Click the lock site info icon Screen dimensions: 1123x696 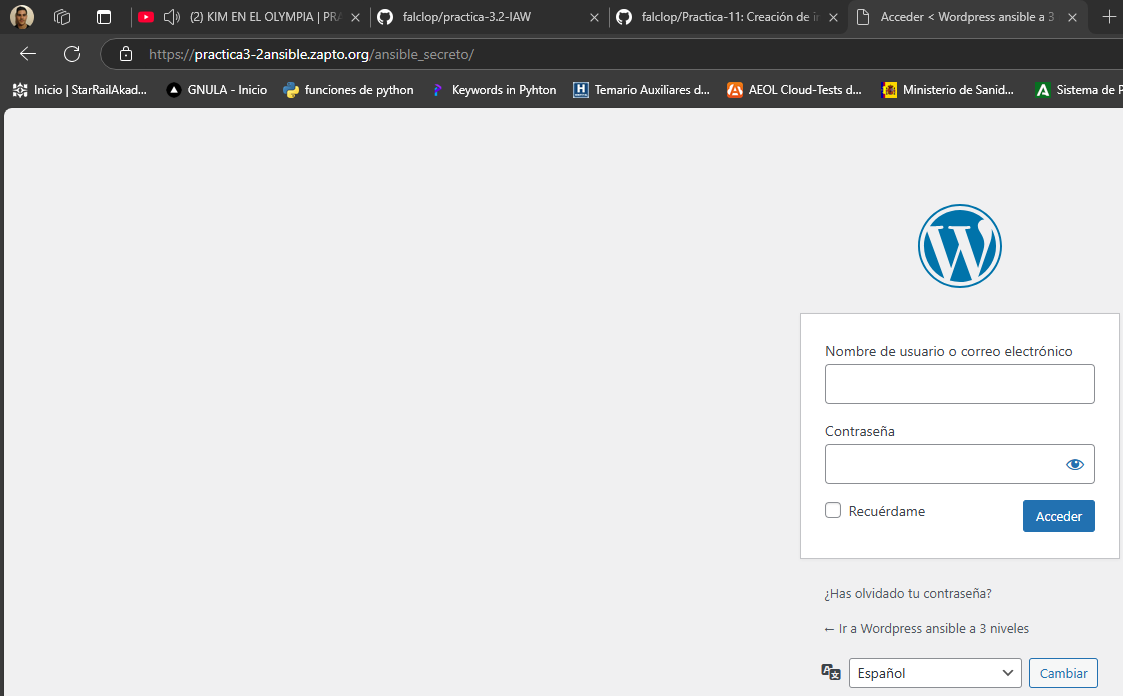pyautogui.click(x=125, y=54)
